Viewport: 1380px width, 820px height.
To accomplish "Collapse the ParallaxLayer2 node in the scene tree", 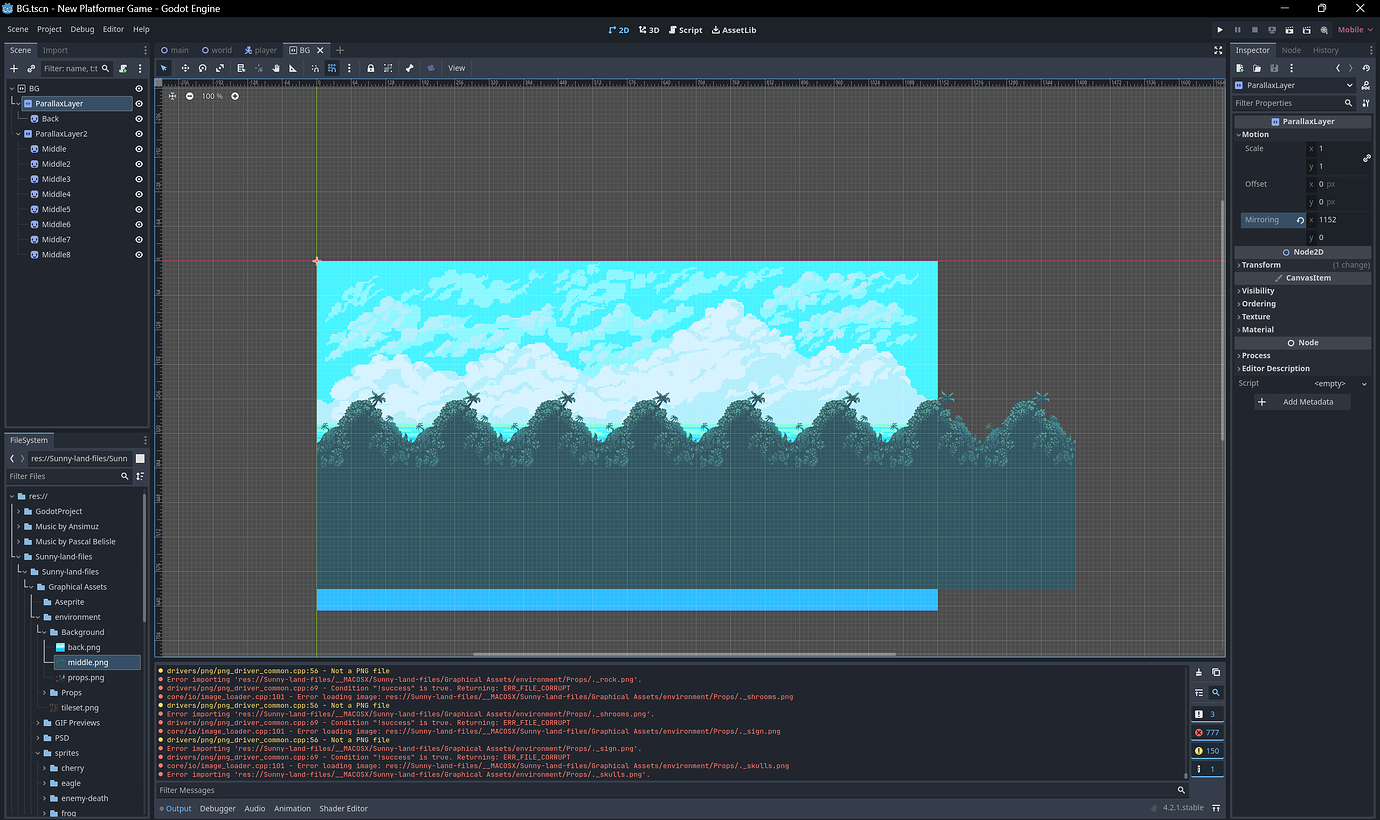I will 16,132.
